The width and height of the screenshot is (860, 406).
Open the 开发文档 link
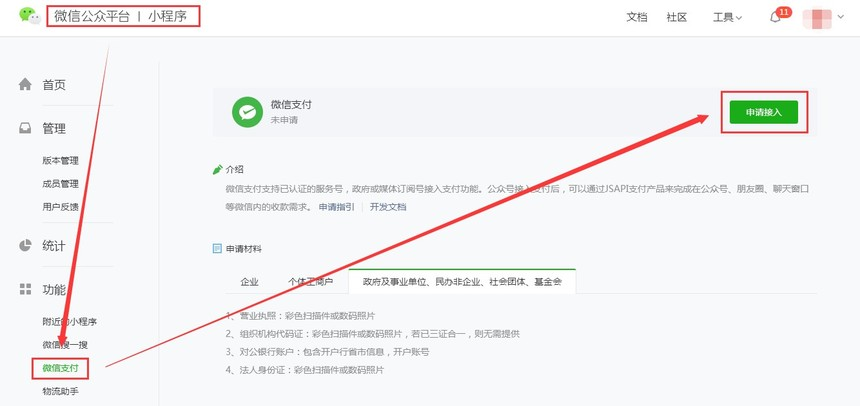tap(388, 206)
